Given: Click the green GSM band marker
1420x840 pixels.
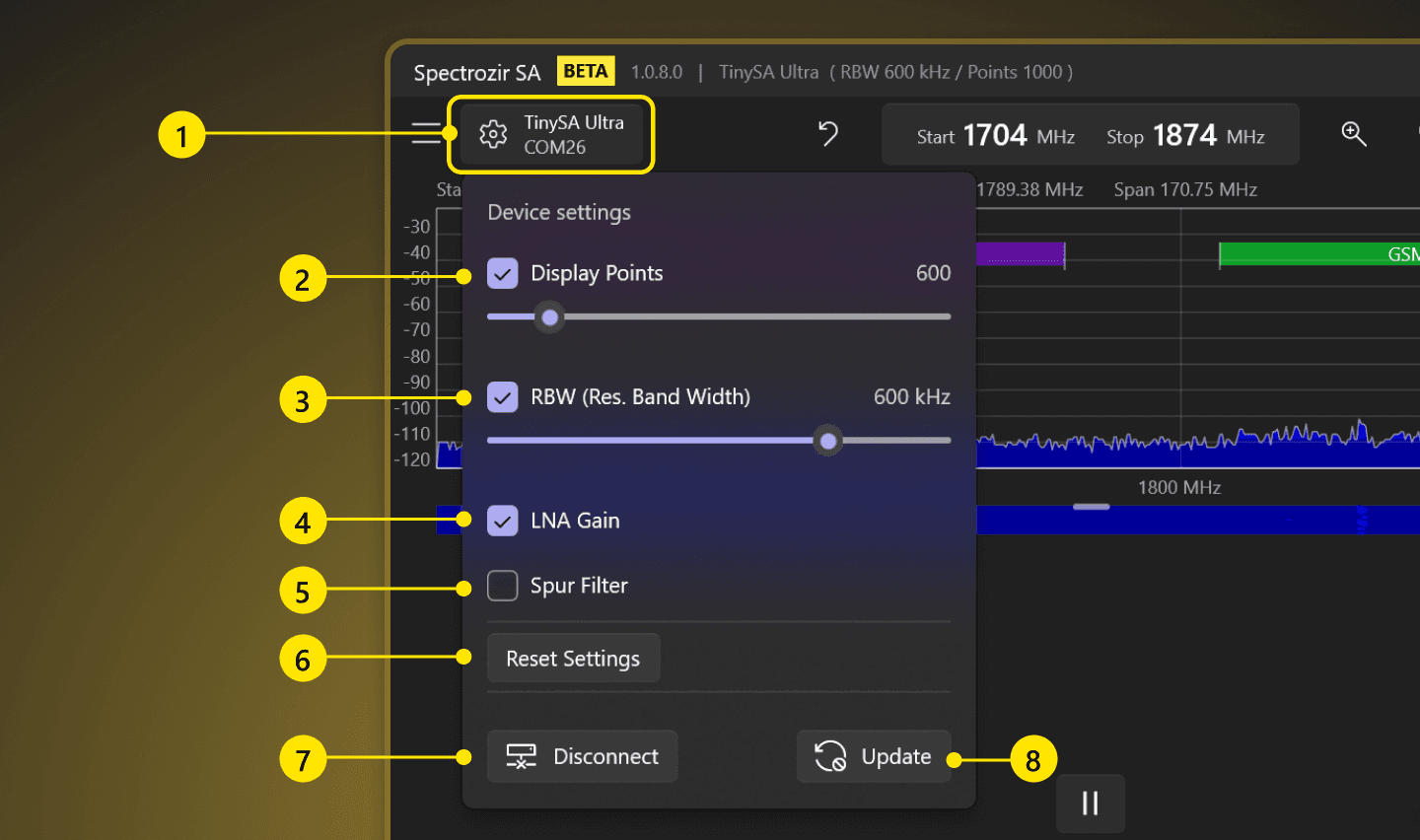Looking at the screenshot, I should coord(1319,254).
